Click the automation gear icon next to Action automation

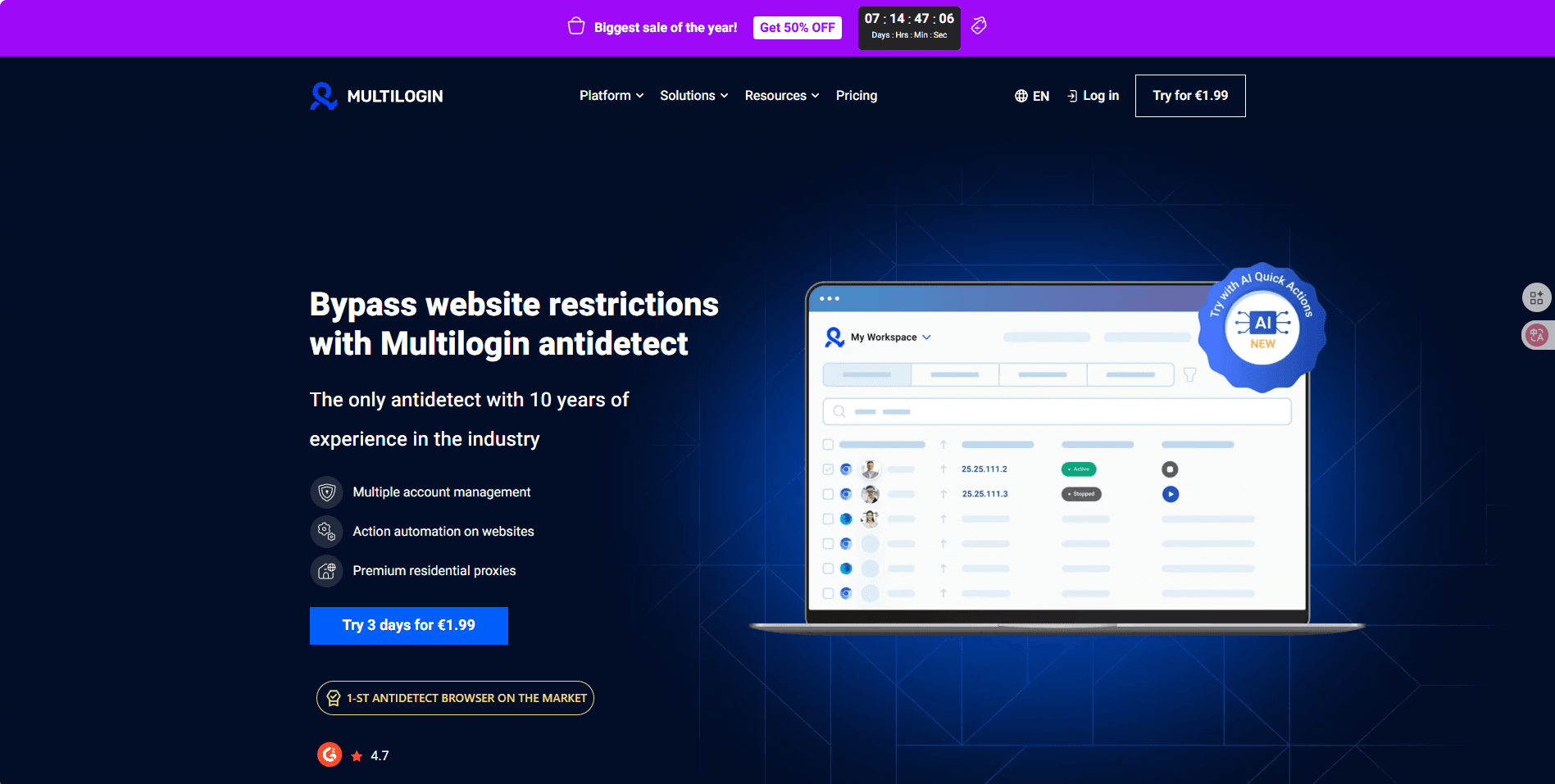click(x=326, y=531)
